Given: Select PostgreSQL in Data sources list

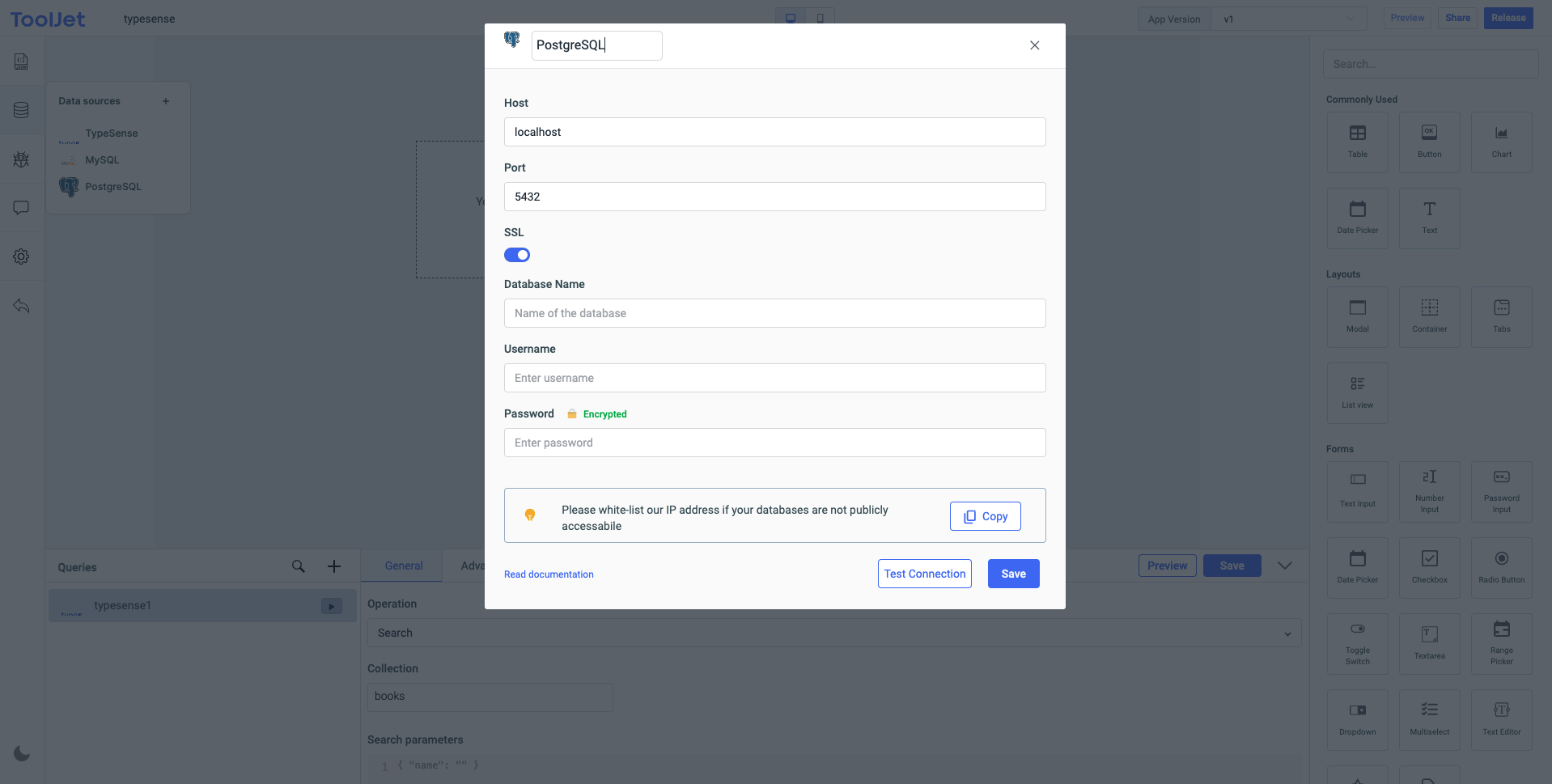Looking at the screenshot, I should (112, 187).
